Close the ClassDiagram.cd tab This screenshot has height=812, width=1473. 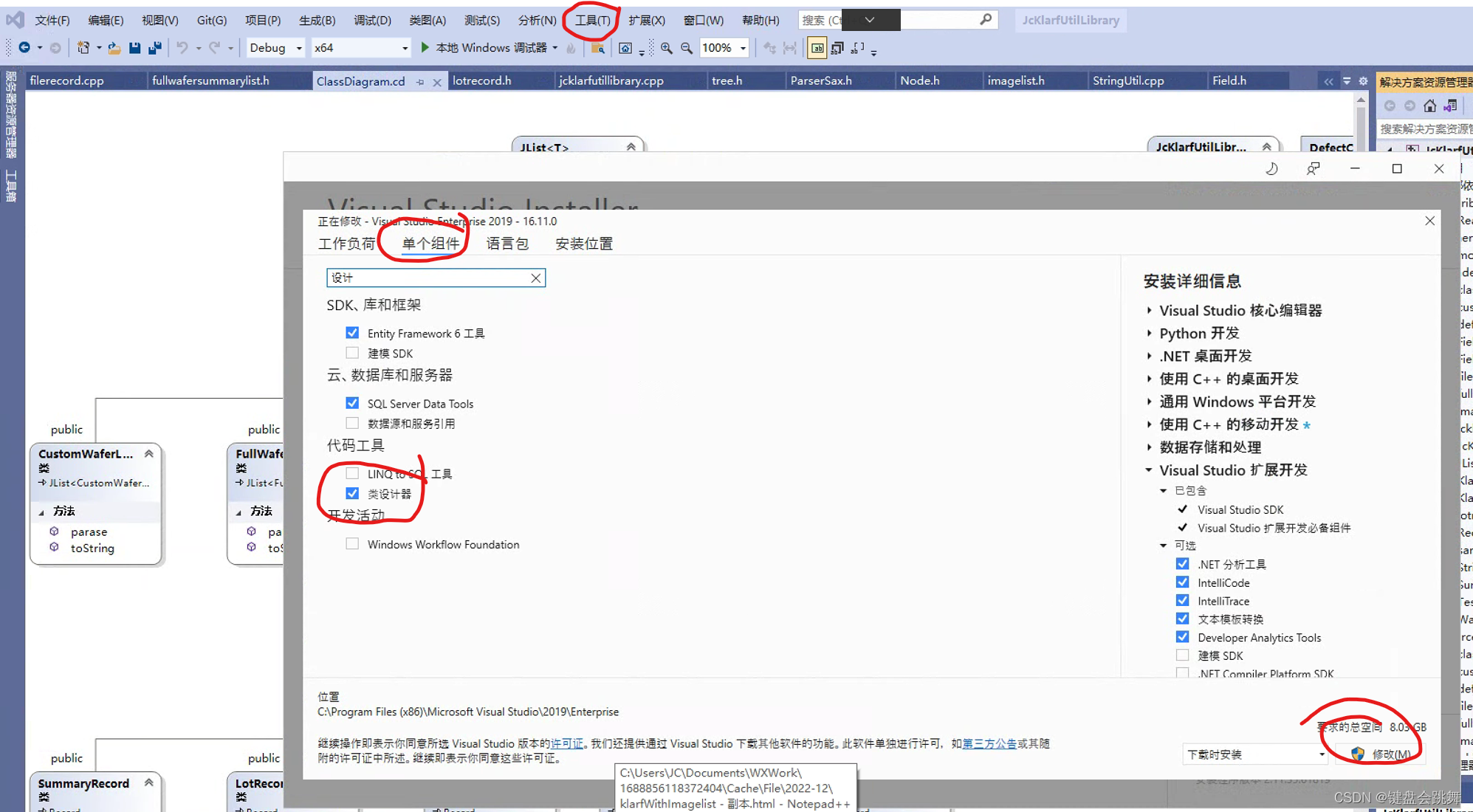[437, 82]
